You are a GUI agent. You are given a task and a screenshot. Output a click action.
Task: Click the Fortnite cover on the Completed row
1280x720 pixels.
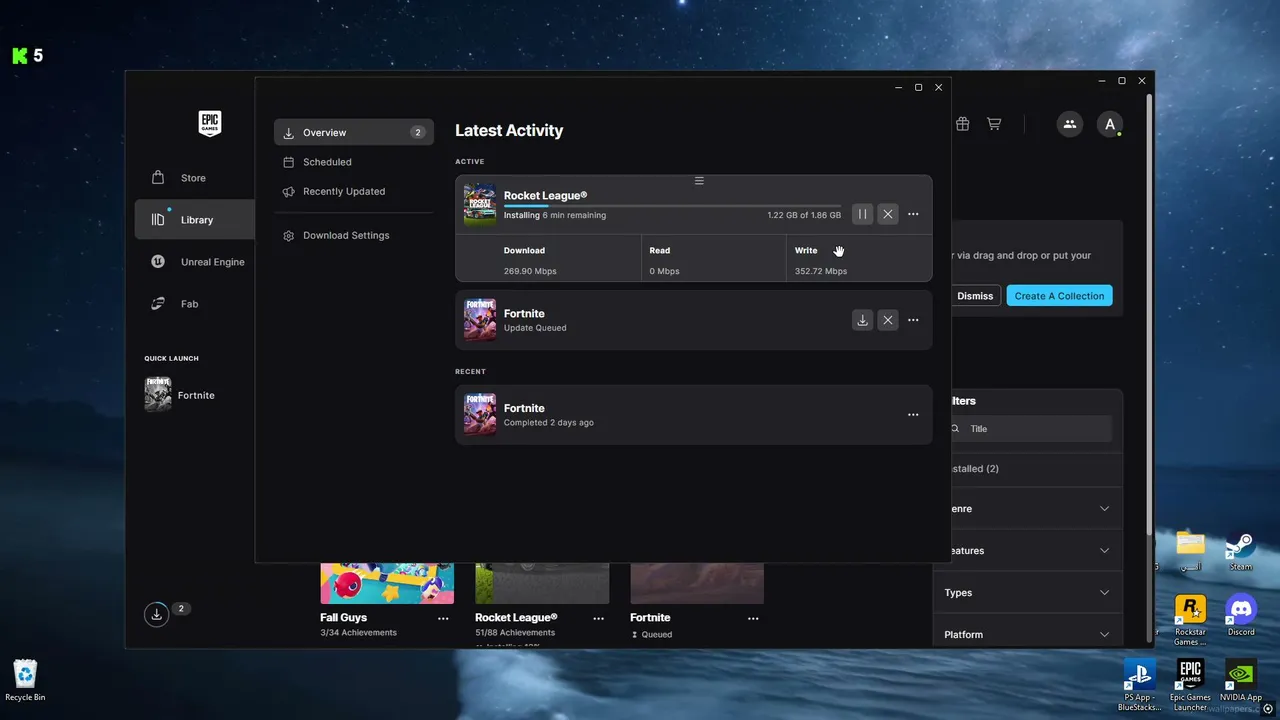(x=480, y=415)
